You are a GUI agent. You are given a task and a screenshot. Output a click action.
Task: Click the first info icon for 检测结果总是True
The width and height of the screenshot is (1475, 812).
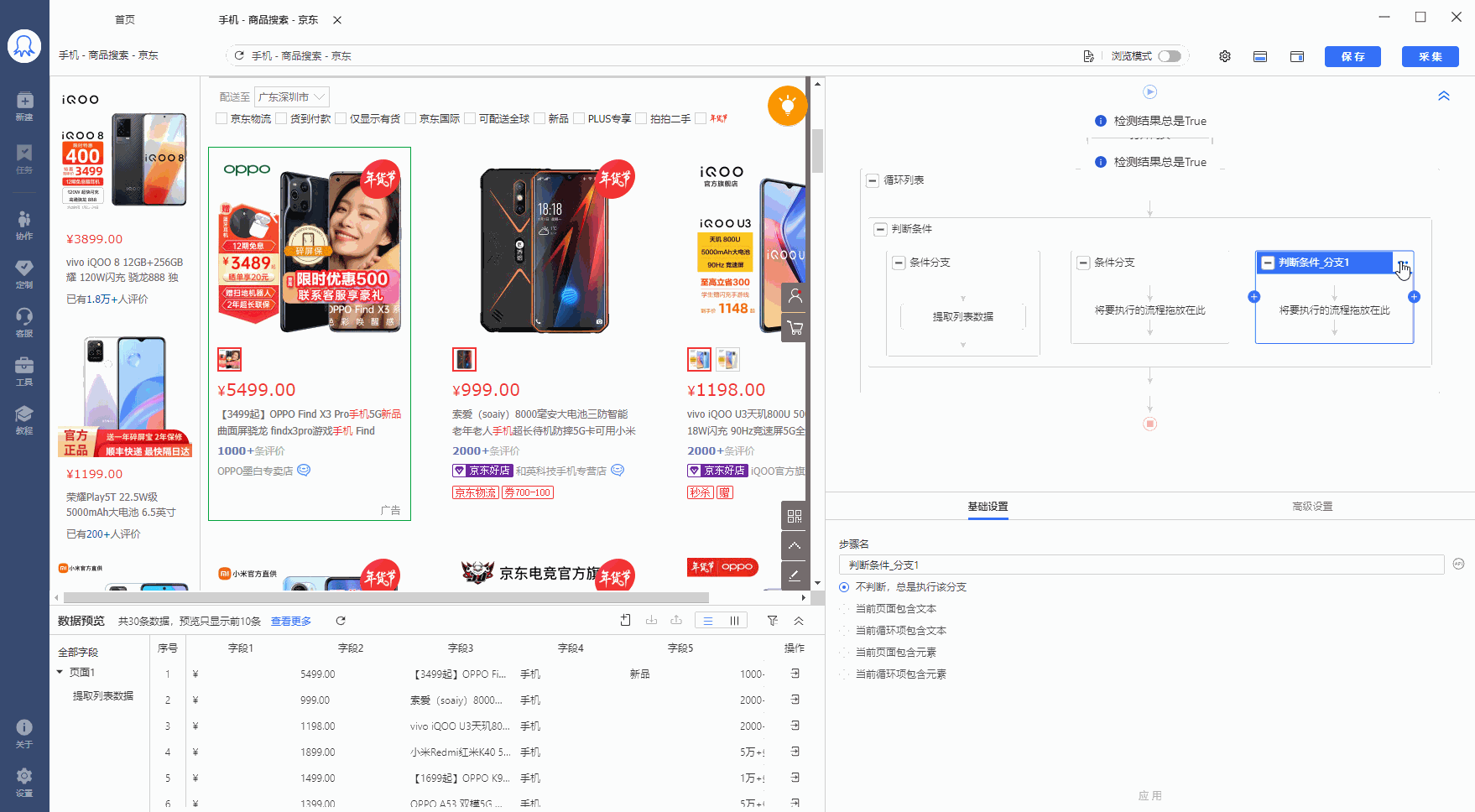[x=1101, y=121]
